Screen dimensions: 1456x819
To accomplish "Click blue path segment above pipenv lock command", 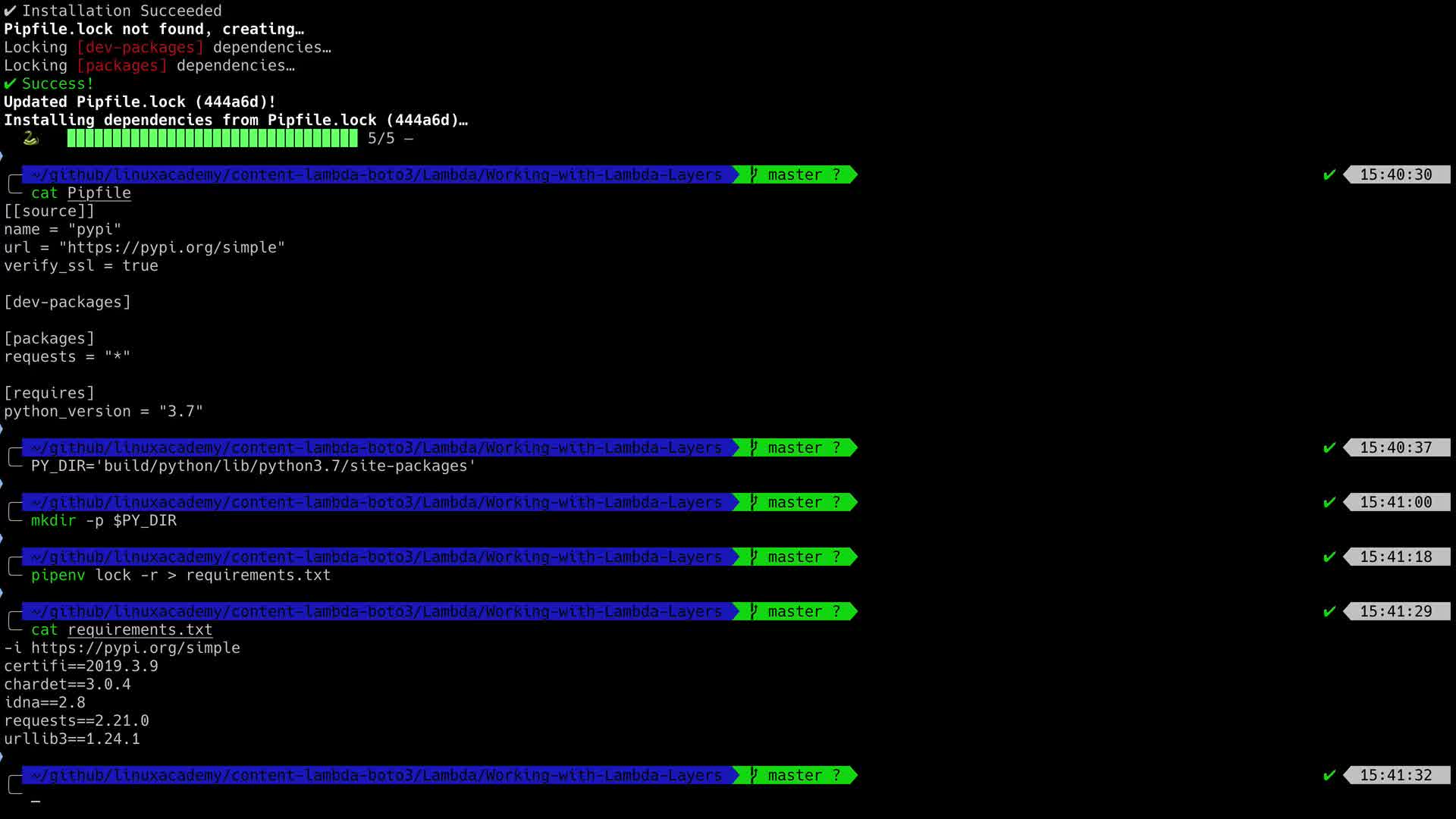I will tap(377, 557).
